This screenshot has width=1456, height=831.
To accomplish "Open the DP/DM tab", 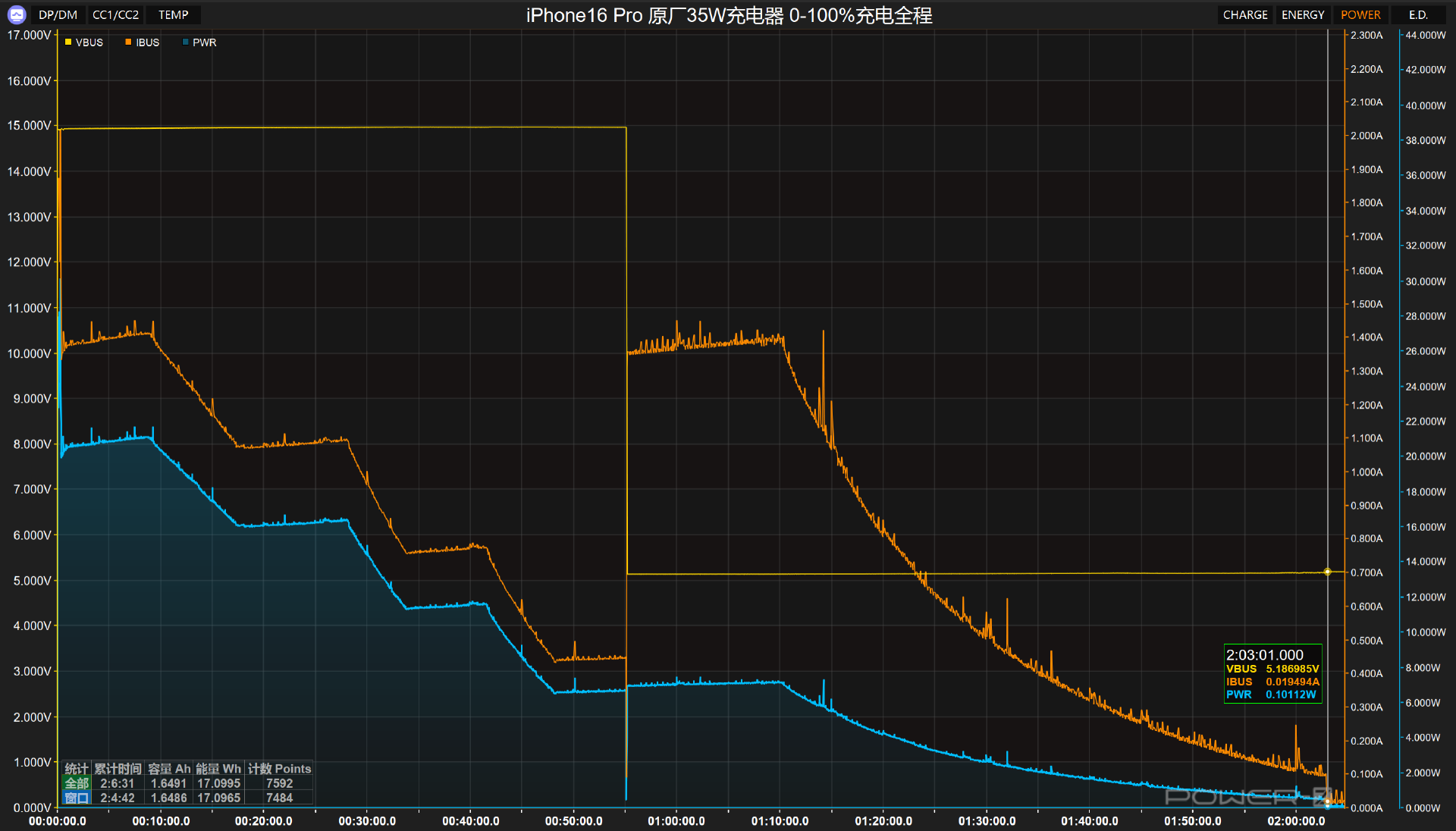I will point(58,14).
